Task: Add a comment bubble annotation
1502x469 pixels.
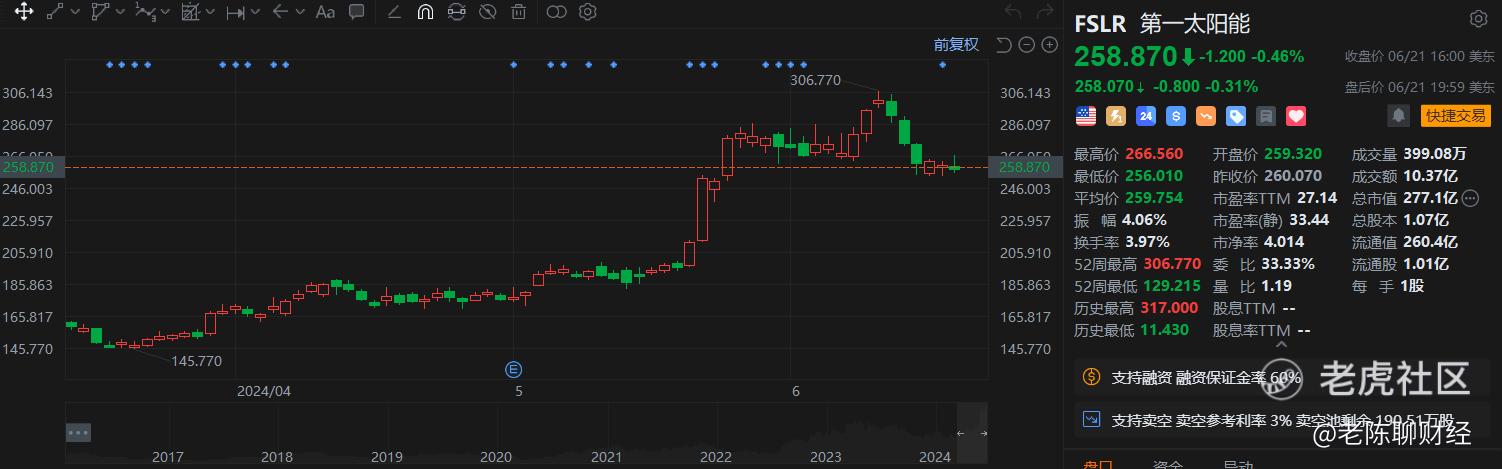Action: coord(357,13)
